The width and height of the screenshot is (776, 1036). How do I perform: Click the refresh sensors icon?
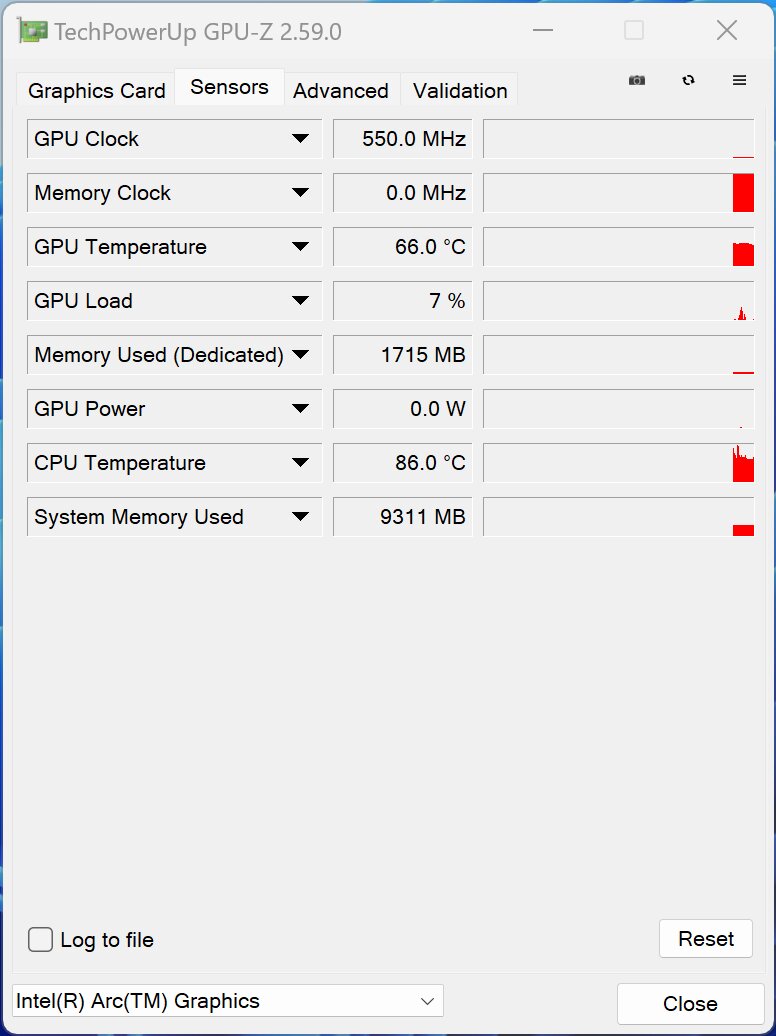tap(688, 80)
